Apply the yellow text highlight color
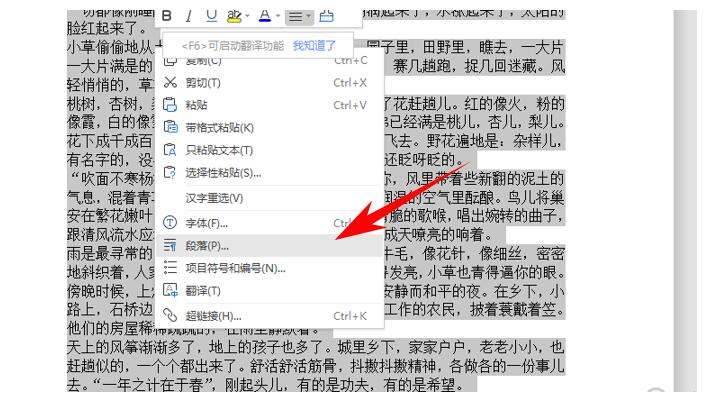The width and height of the screenshot is (719, 397). click(x=234, y=16)
